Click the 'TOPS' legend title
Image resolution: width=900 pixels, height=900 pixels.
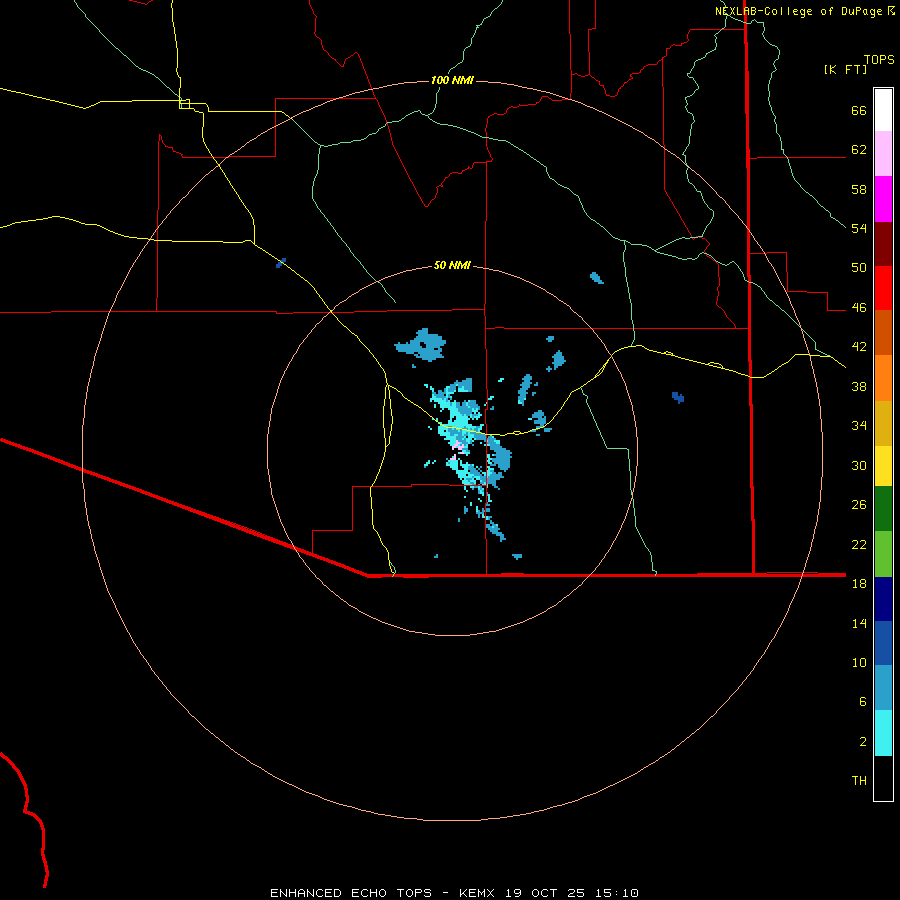point(879,60)
